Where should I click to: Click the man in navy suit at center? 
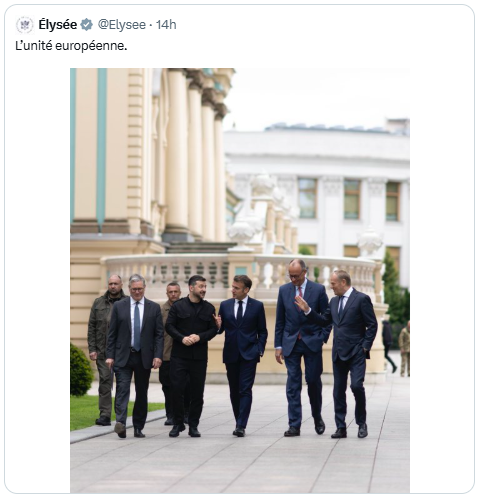pos(243,355)
